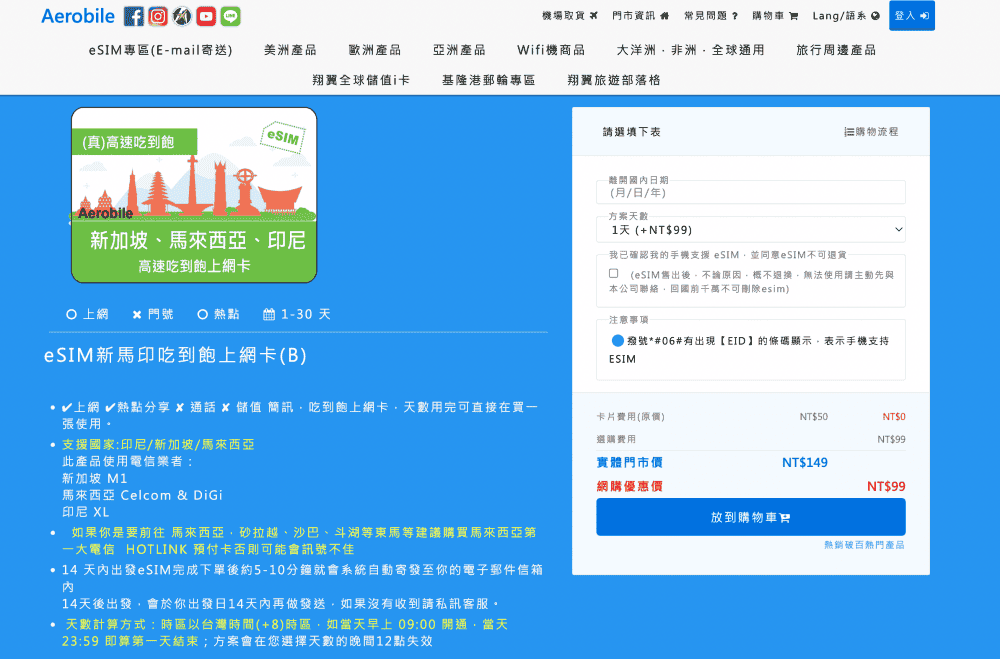Click 放到購物車 add to cart button
The image size is (1000, 659).
[751, 517]
